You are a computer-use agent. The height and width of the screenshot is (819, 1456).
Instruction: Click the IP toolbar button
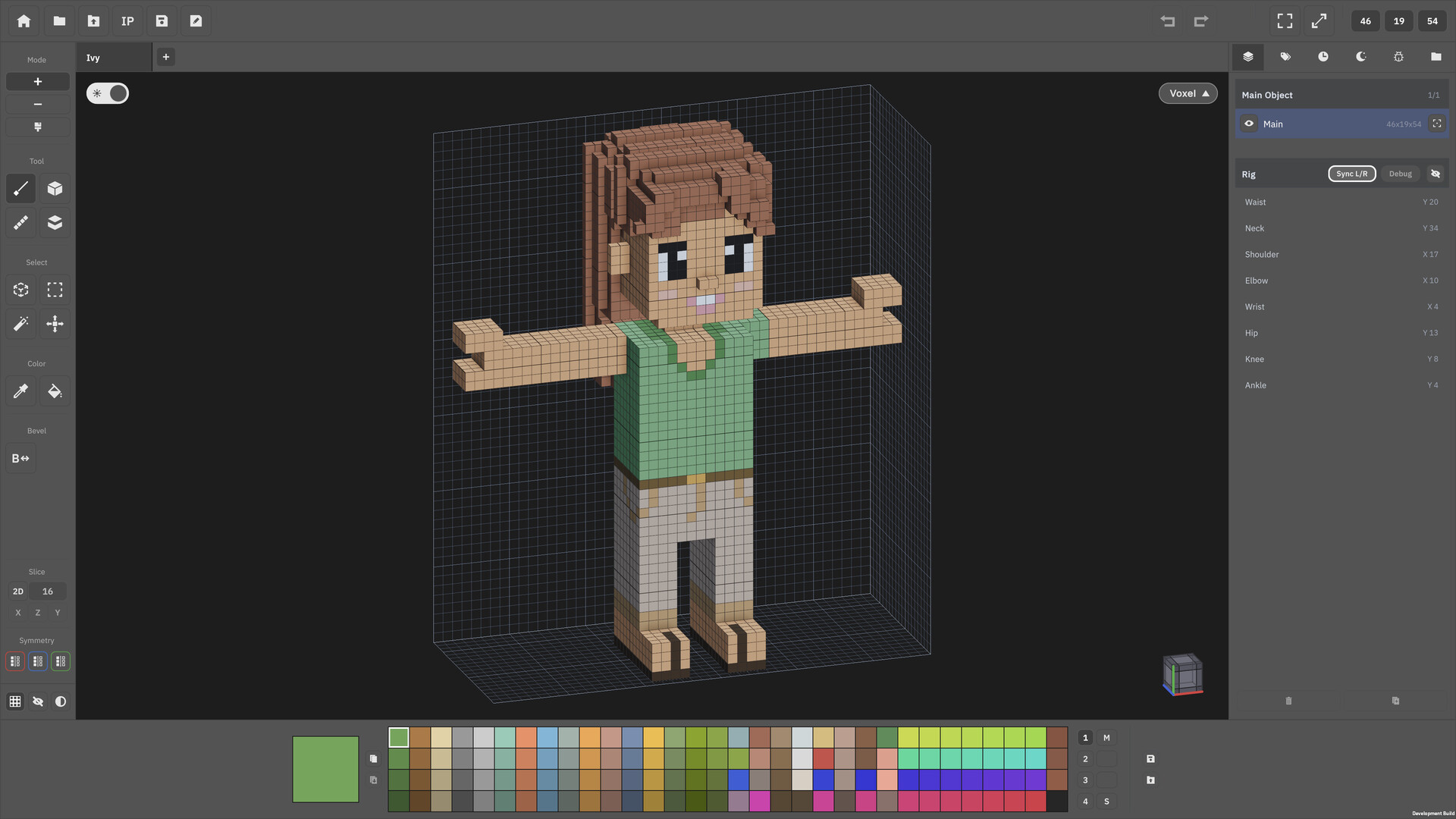127,21
